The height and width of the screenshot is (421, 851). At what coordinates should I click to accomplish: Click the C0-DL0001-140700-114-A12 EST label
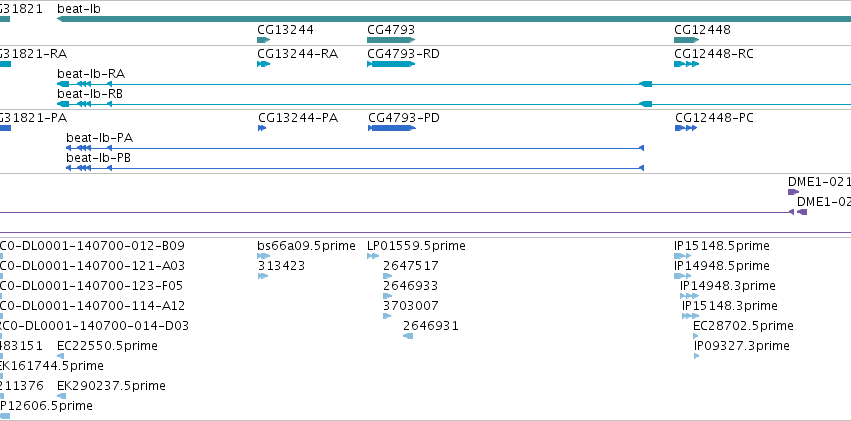click(92, 306)
